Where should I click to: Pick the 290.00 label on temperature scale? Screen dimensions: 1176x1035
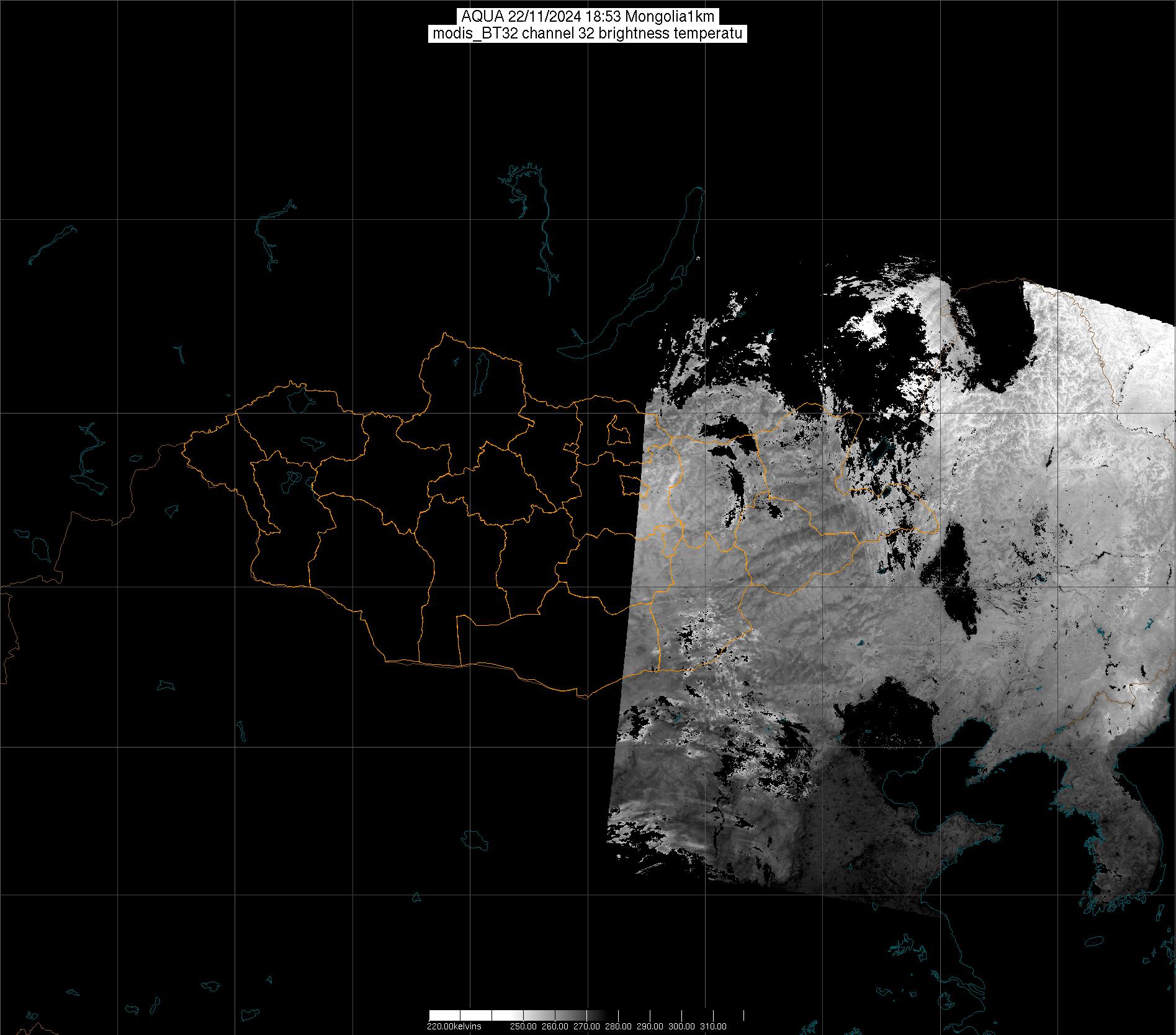(649, 1026)
